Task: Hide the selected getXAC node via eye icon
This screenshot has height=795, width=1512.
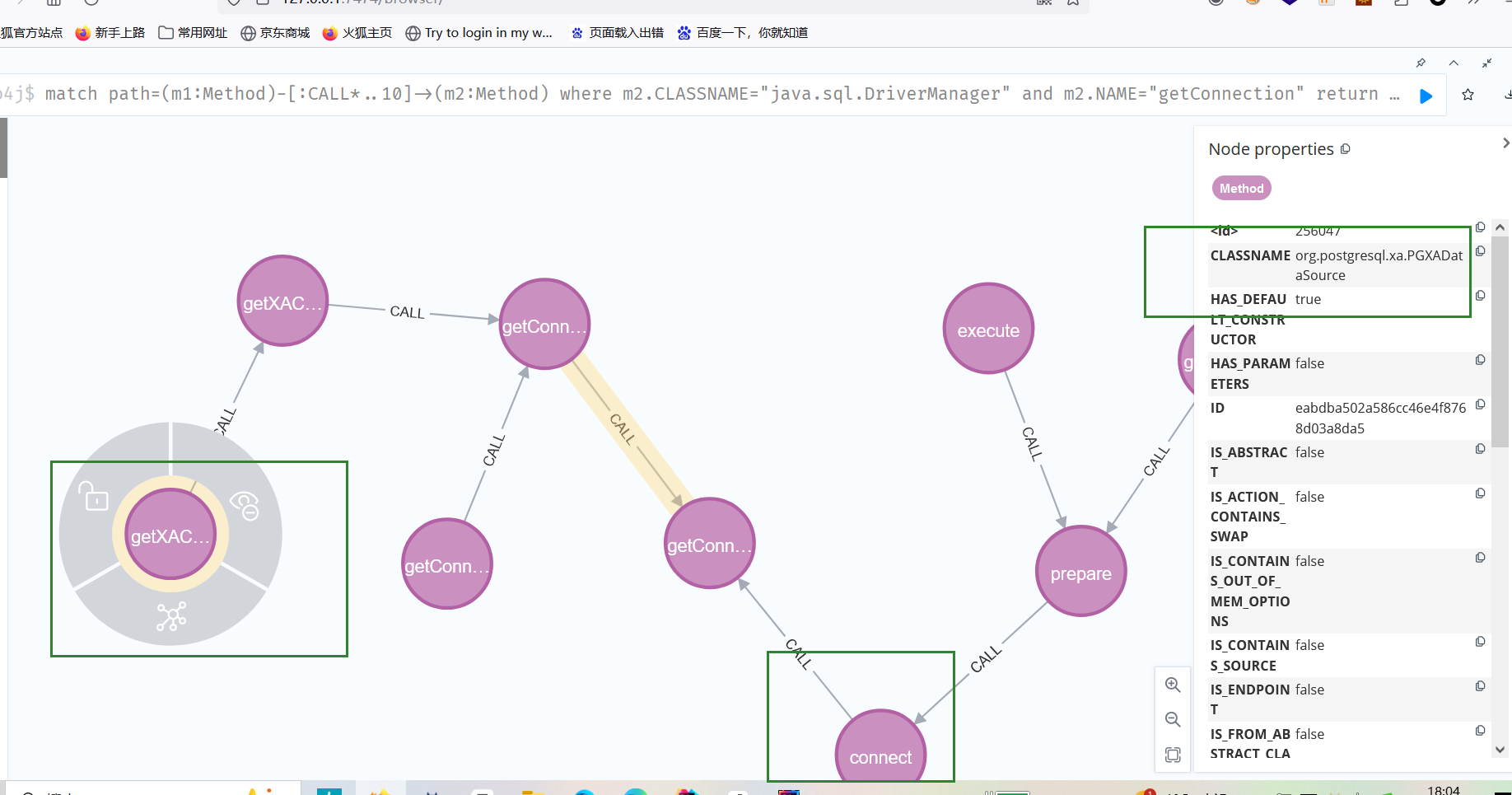Action: point(245,504)
